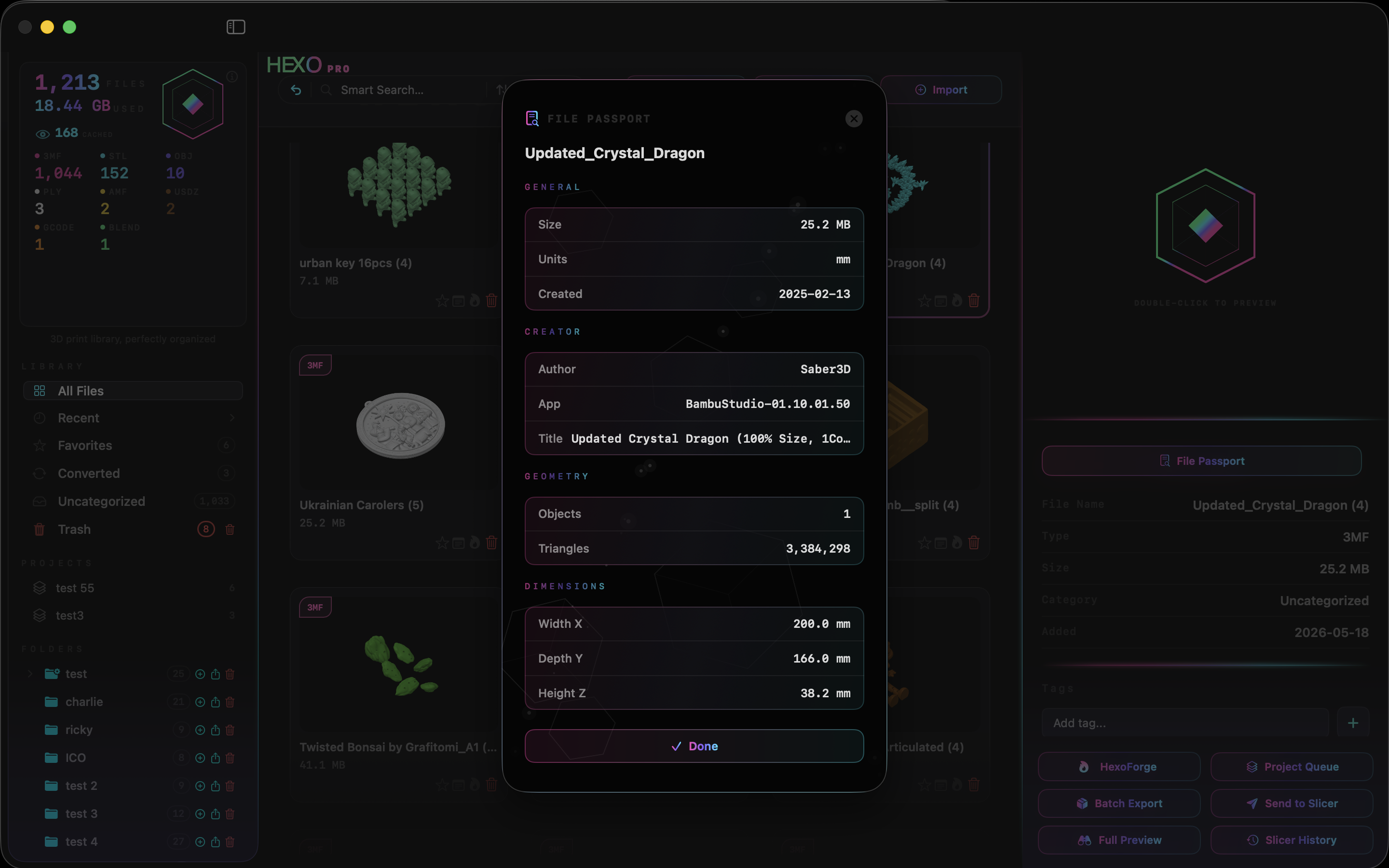
Task: Open the charlie folder
Action: point(84,702)
